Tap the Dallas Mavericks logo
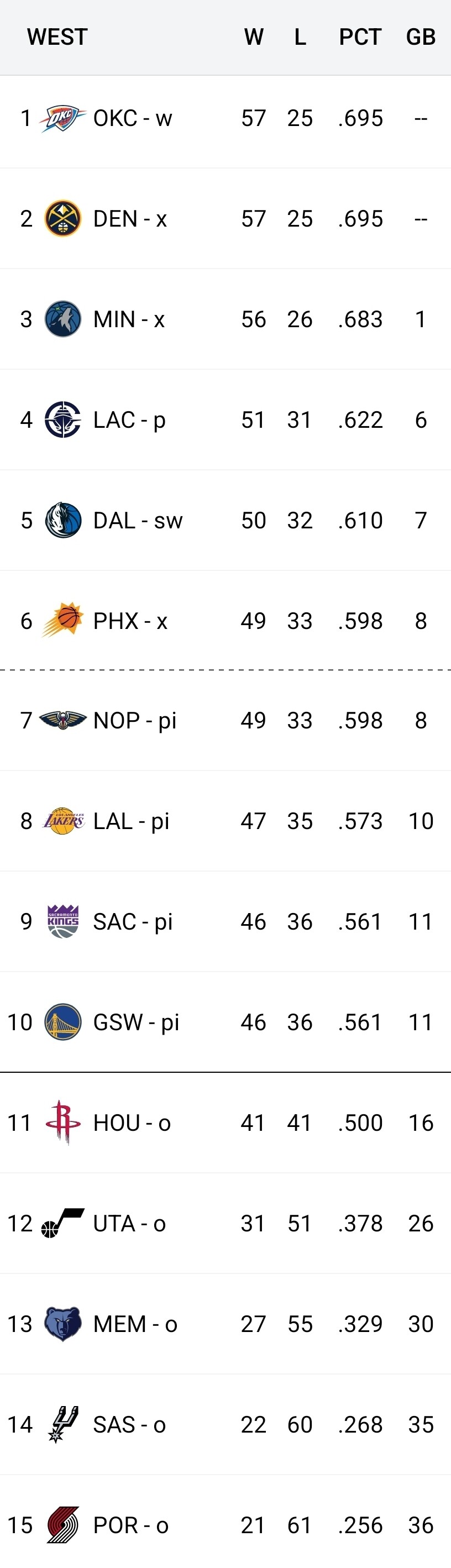The height and width of the screenshot is (1568, 451). (62, 521)
